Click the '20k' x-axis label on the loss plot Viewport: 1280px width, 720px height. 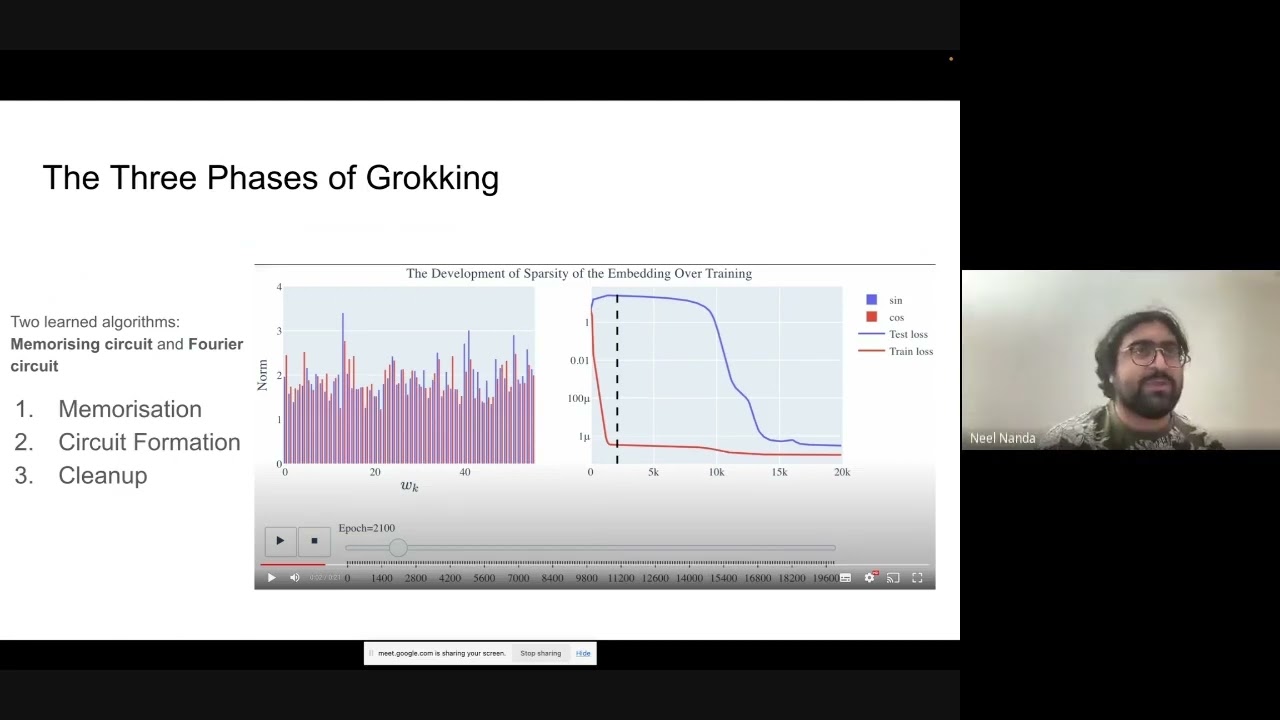842,472
